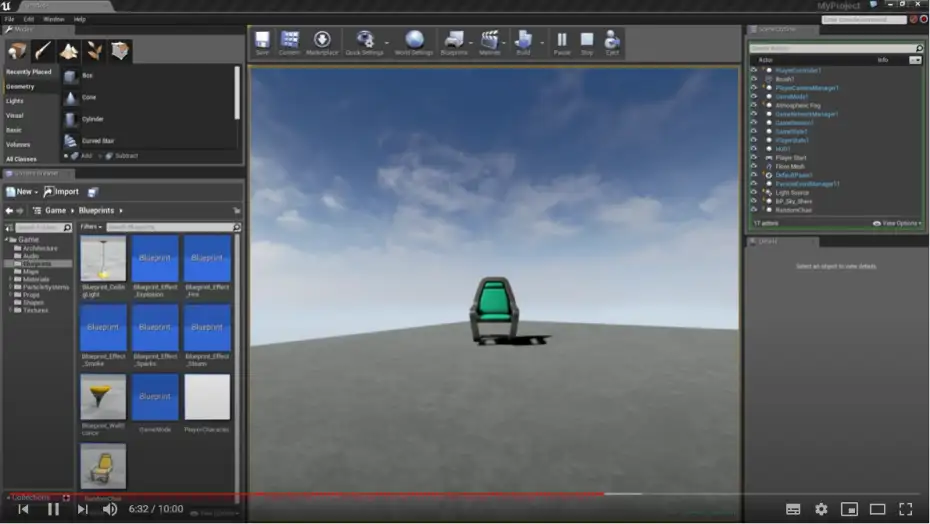Select the Subtract brush type radio
Viewport: 930px width, 524px height.
(100, 156)
